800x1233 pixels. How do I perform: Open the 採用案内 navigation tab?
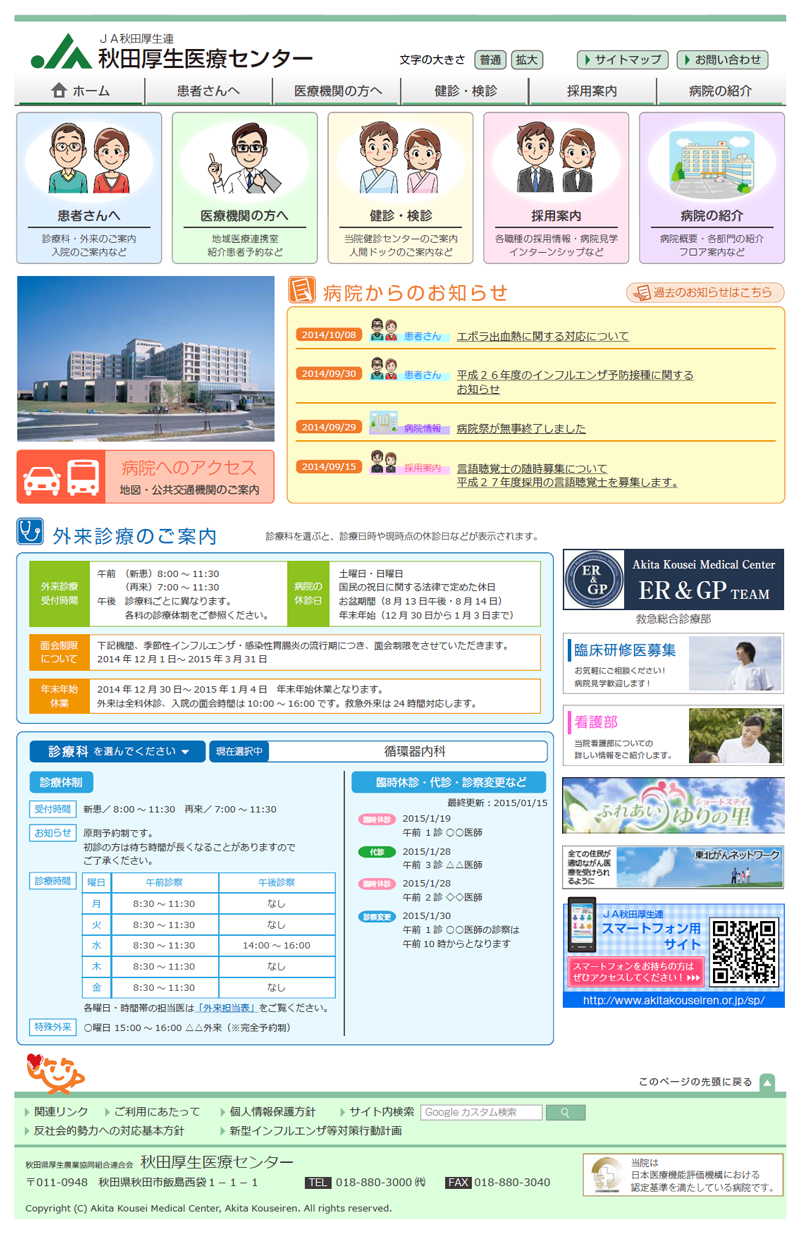coord(592,91)
